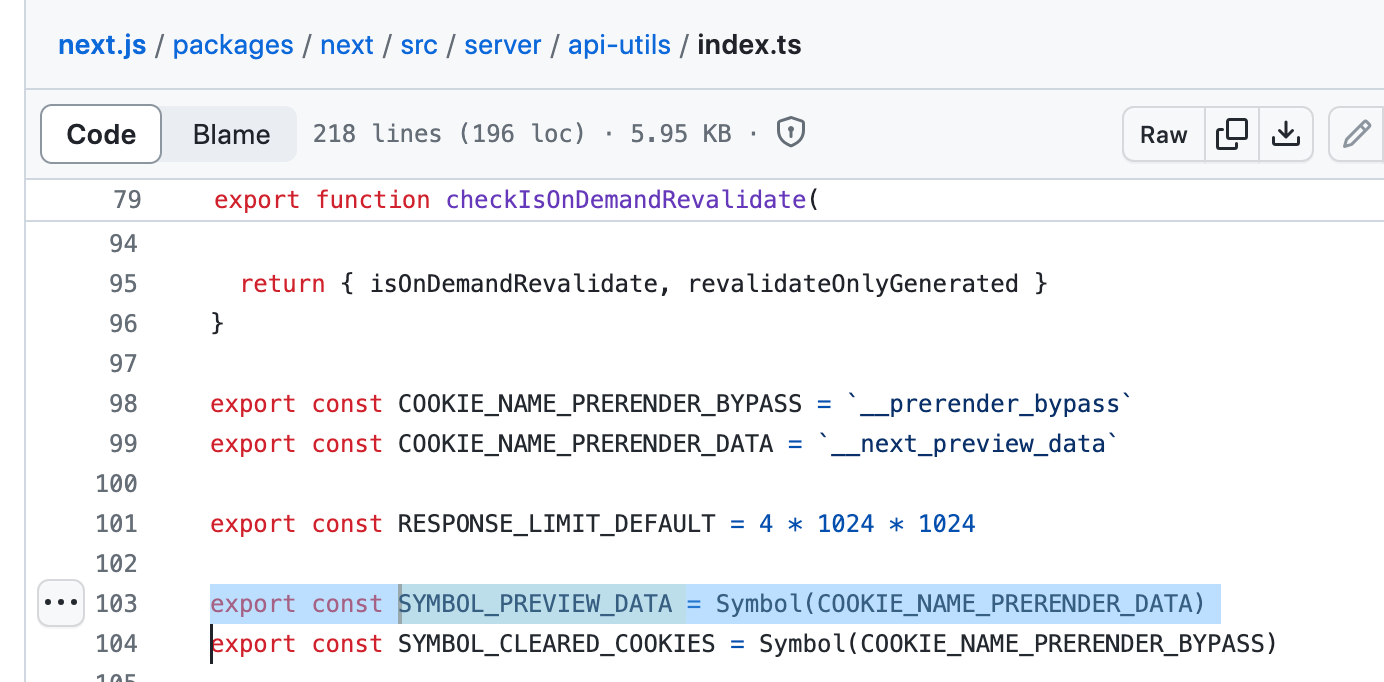The image size is (1384, 682).
Task: Select line number 96
Action: 123,324
